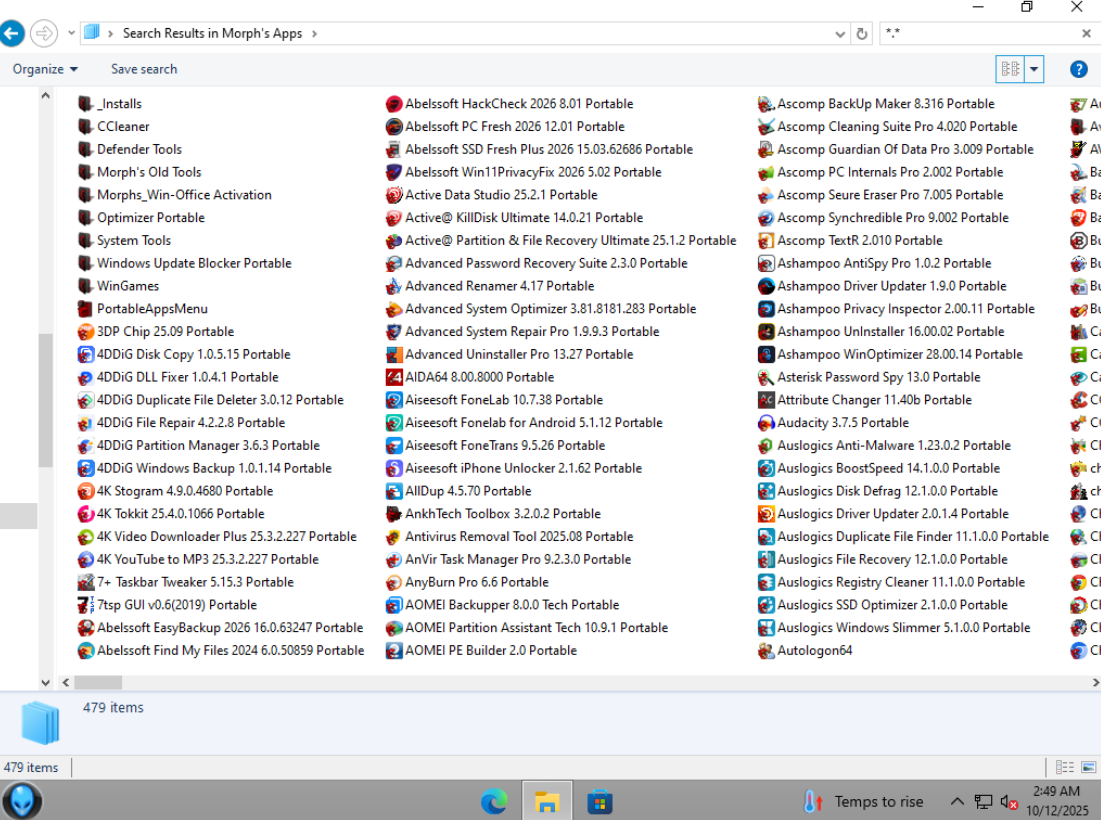Click the Change your view button

point(1010,69)
